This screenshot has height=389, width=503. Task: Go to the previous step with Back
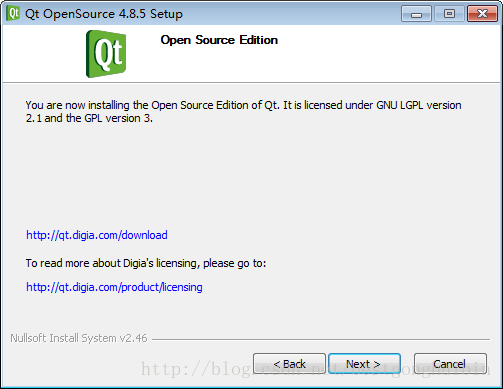point(289,364)
